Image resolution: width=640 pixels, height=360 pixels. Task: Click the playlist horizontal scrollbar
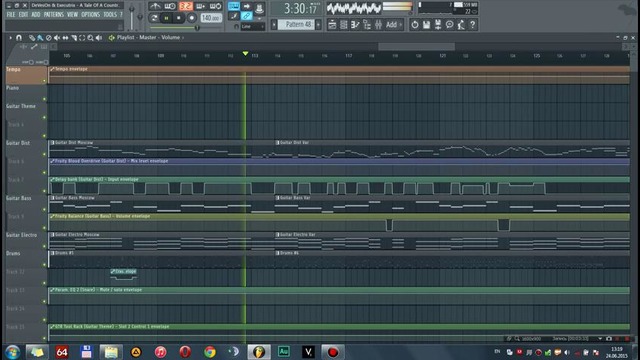[x=416, y=47]
